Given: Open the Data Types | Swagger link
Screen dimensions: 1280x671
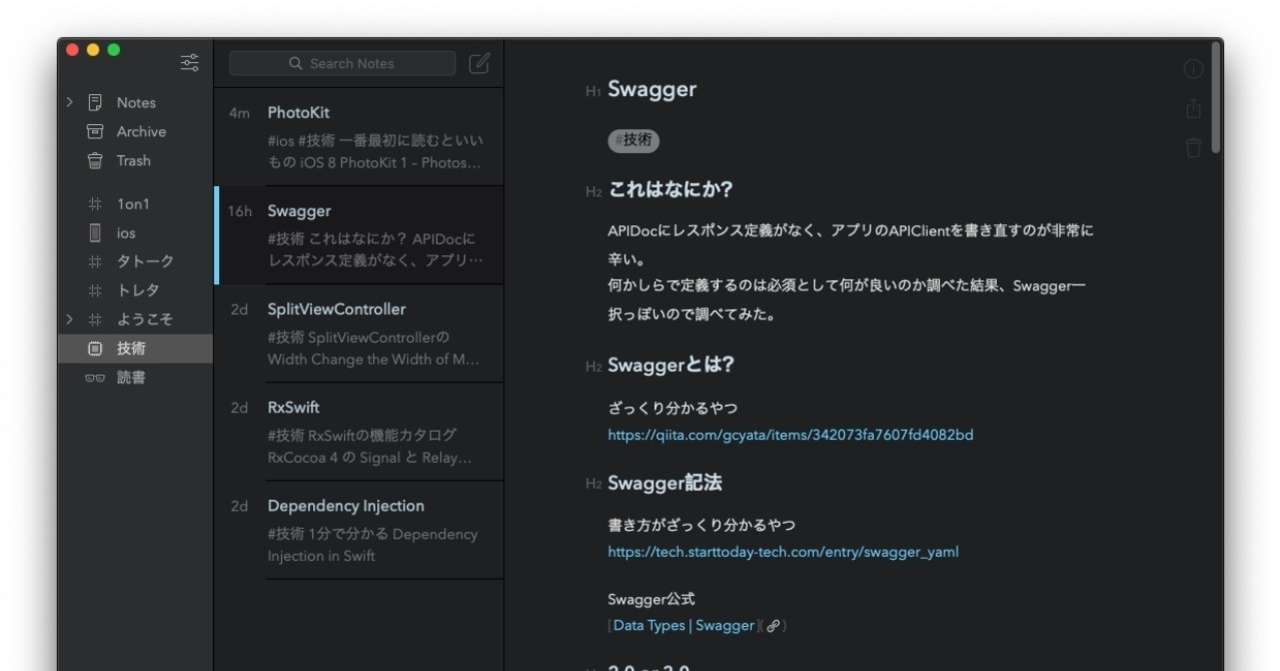Looking at the screenshot, I should pos(684,626).
